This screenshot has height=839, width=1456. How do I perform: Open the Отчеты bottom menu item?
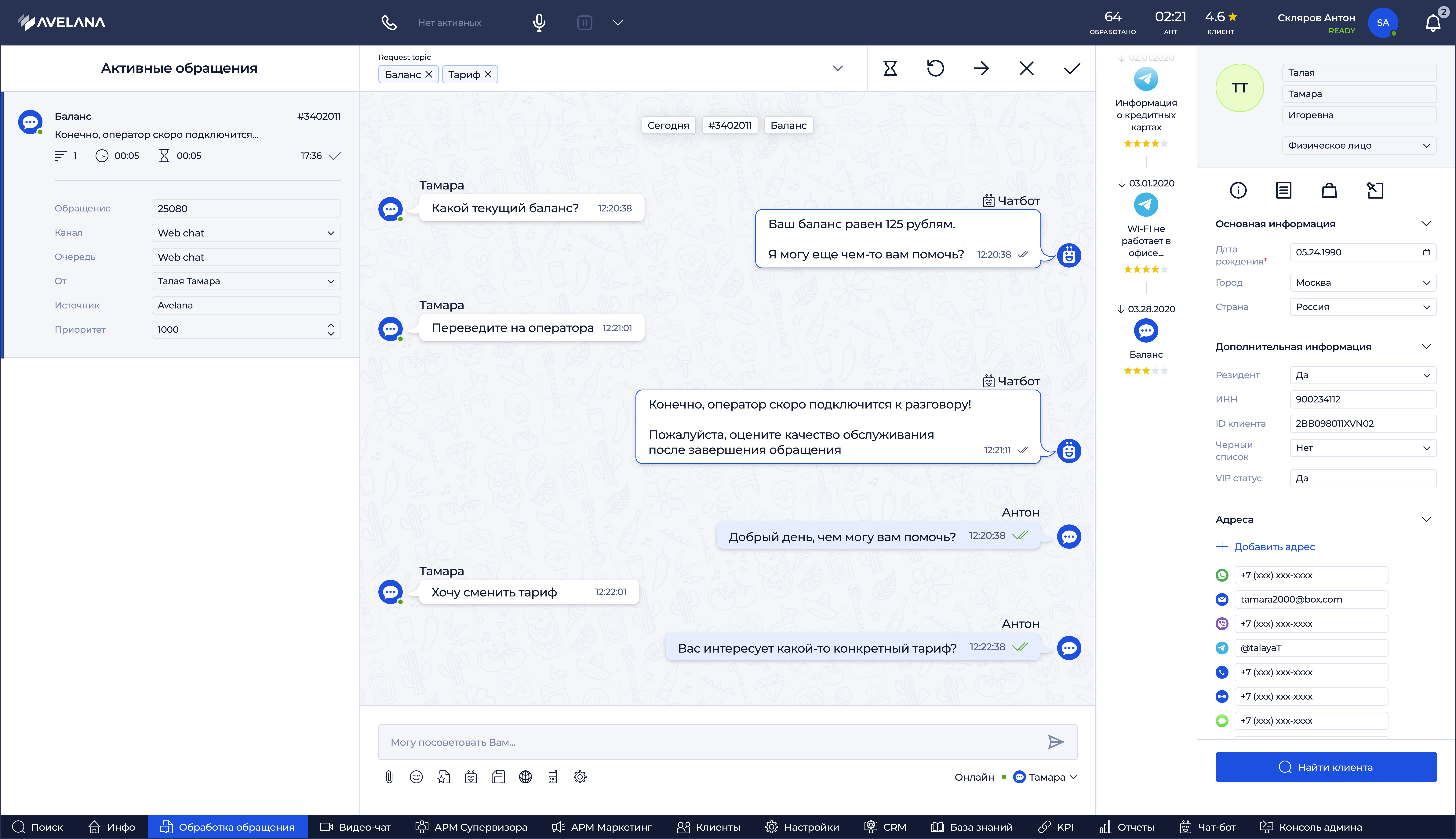1126,827
